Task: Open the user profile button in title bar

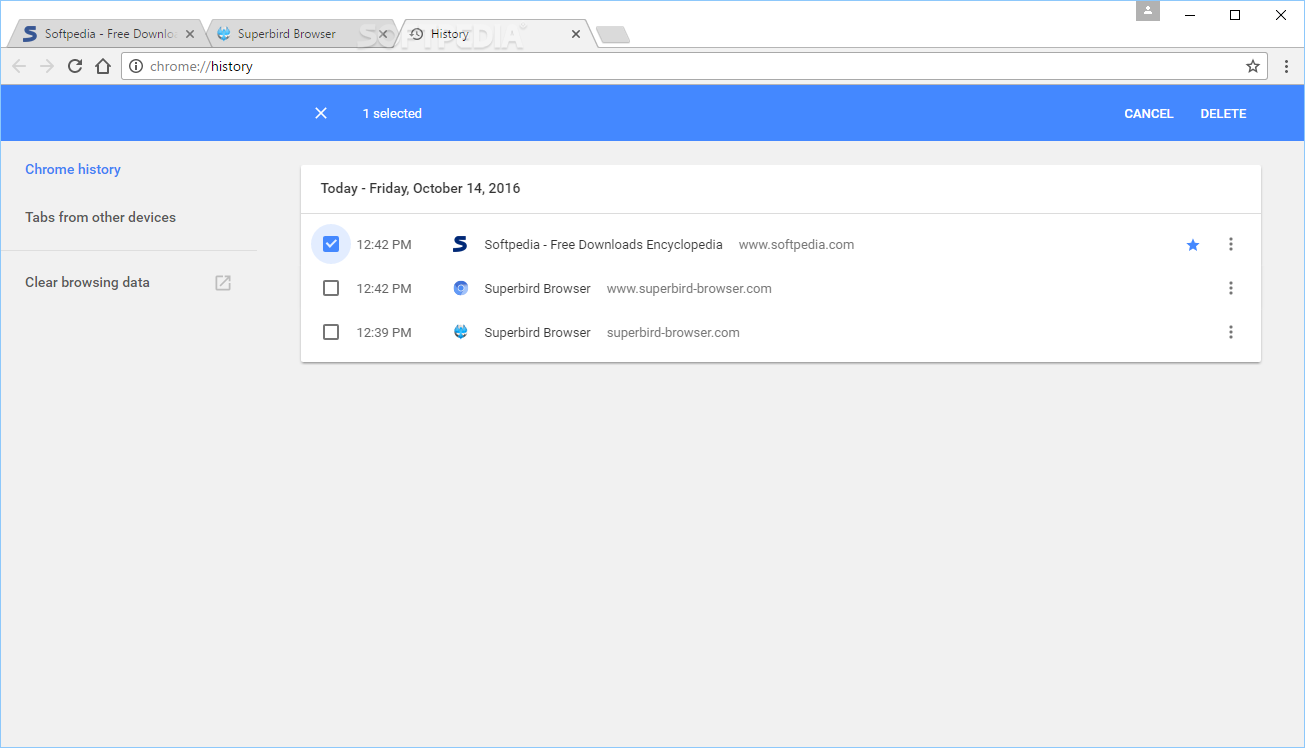Action: pos(1148,11)
